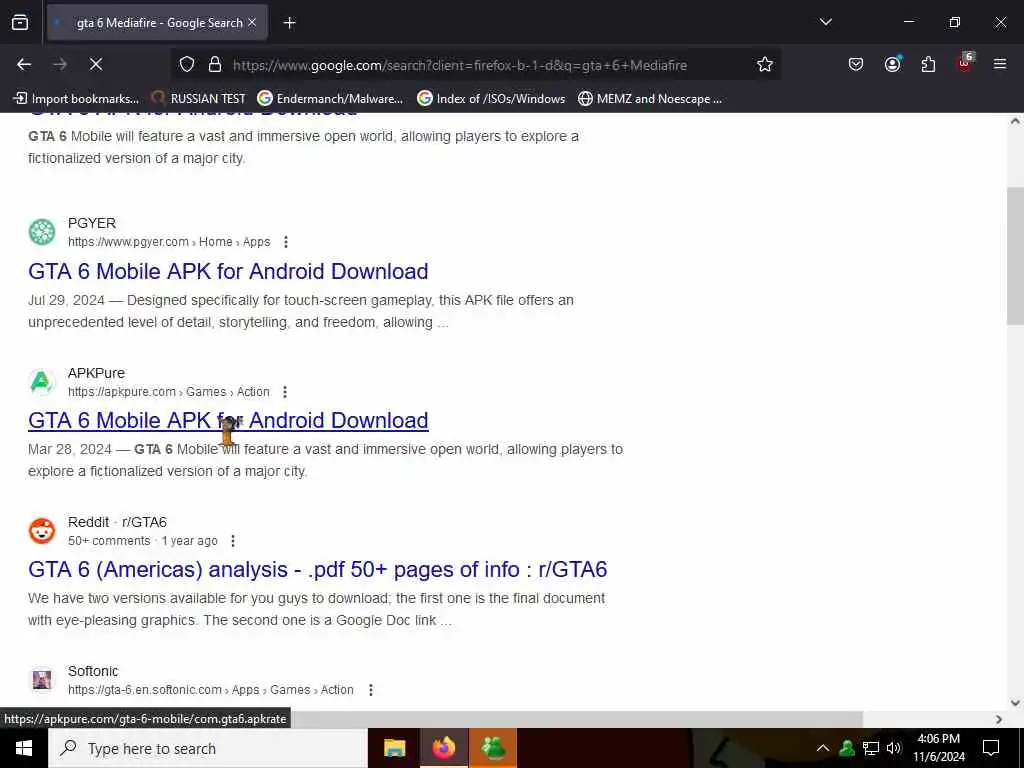Click the scroll up arrow
Viewport: 1024px width, 768px height.
coord(1015,121)
